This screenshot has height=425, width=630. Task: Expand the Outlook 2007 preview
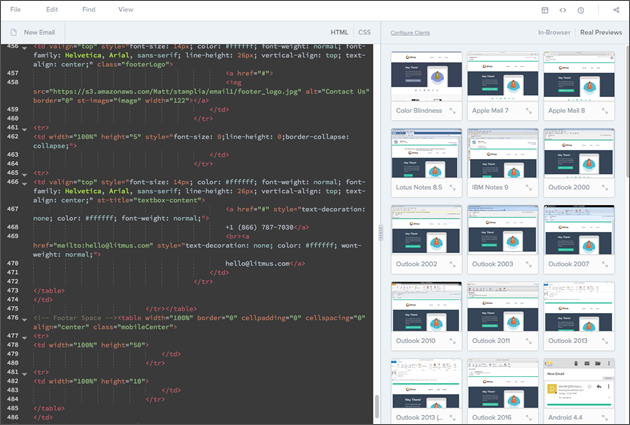(x=605, y=264)
